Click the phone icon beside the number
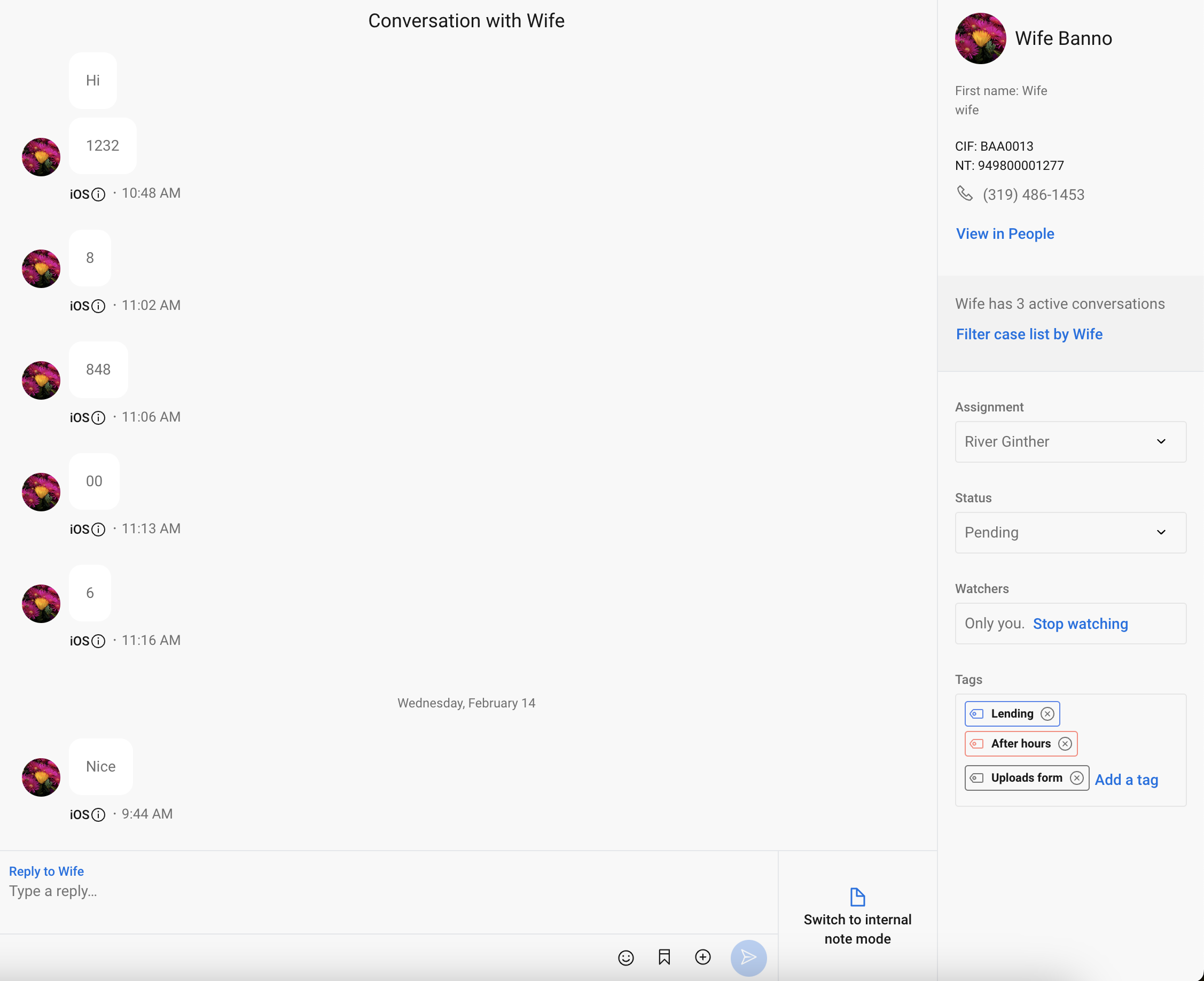The image size is (1204, 981). (x=965, y=194)
